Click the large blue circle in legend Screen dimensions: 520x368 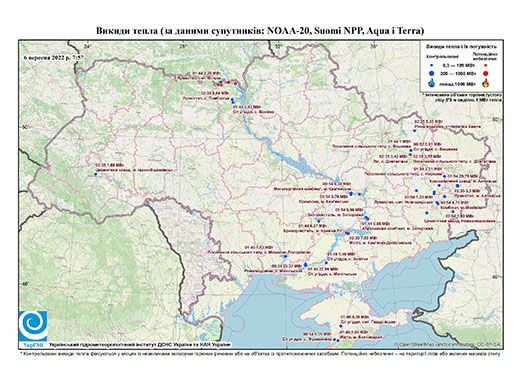click(432, 73)
